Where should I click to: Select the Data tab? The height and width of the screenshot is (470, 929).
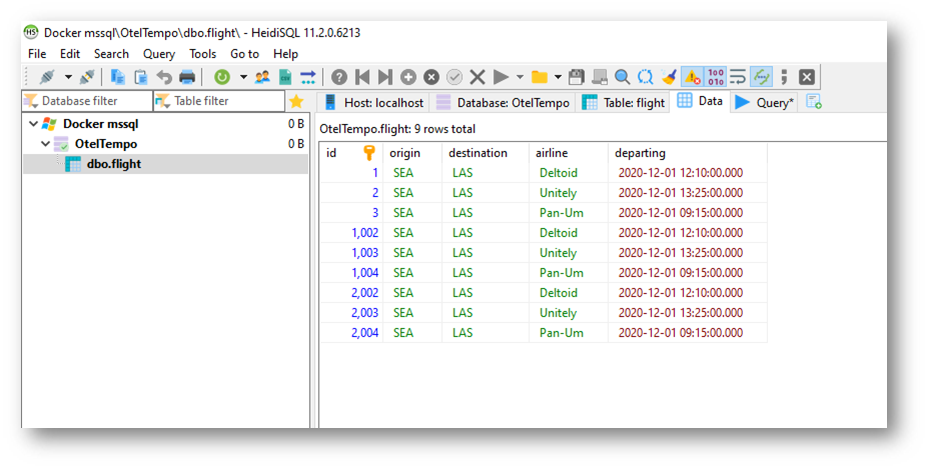coord(700,101)
